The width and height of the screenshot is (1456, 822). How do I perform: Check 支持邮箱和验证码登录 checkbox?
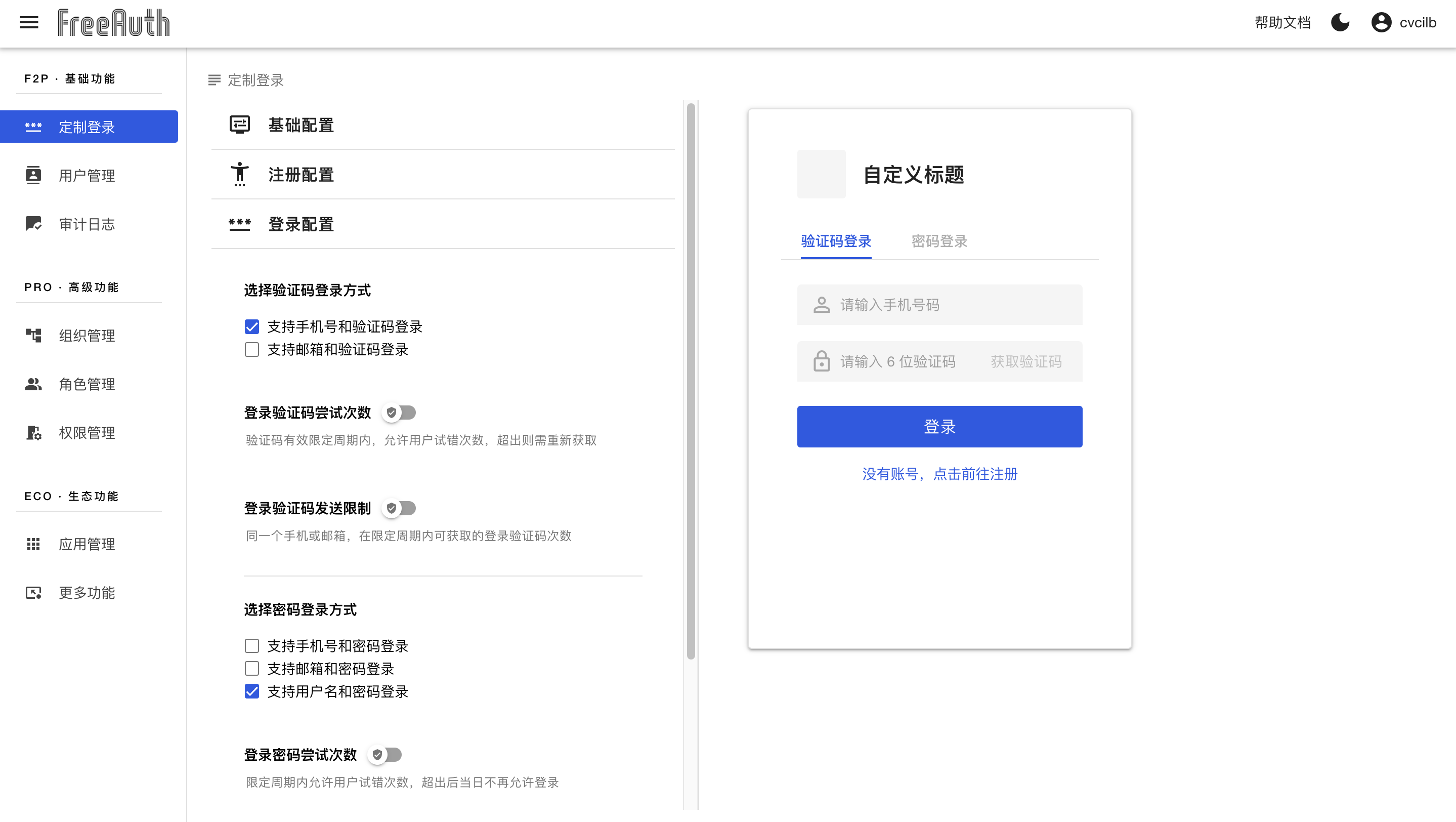[x=252, y=349]
